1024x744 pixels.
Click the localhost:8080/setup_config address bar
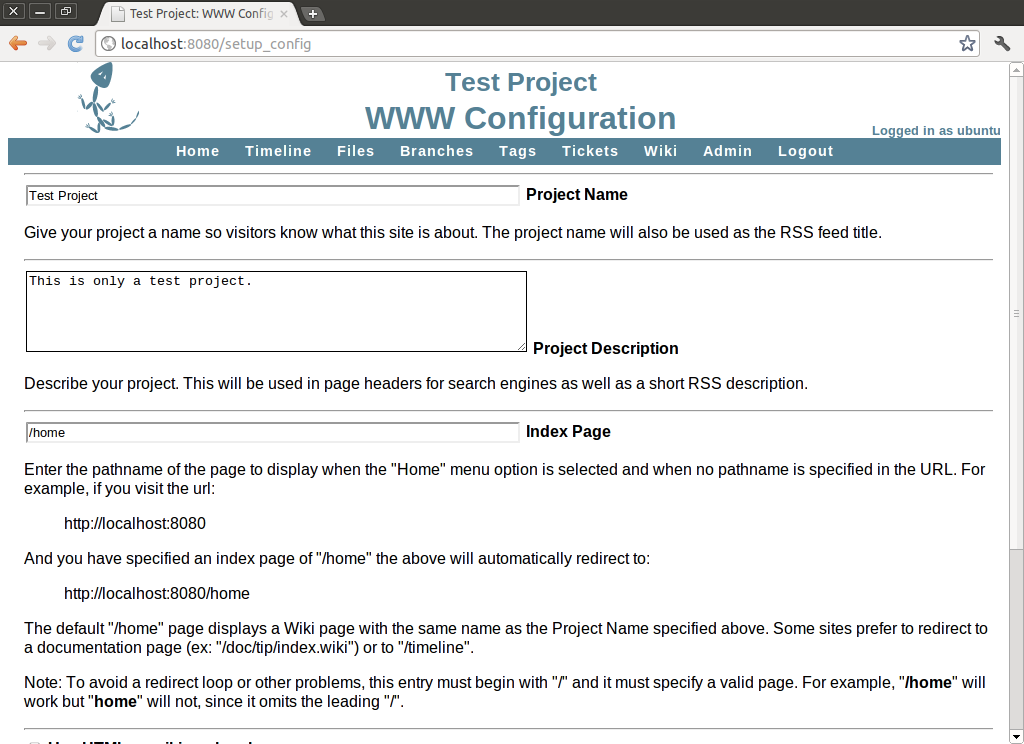click(537, 44)
